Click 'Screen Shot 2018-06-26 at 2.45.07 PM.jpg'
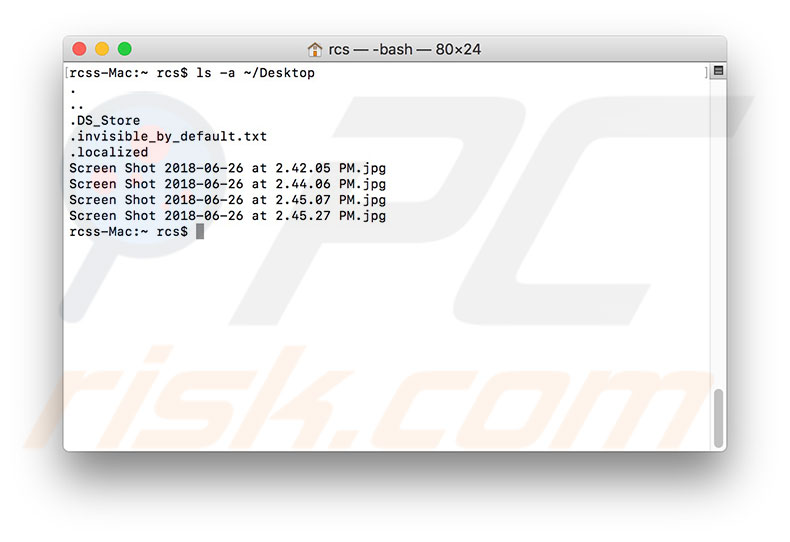Image resolution: width=790 pixels, height=542 pixels. 228,200
